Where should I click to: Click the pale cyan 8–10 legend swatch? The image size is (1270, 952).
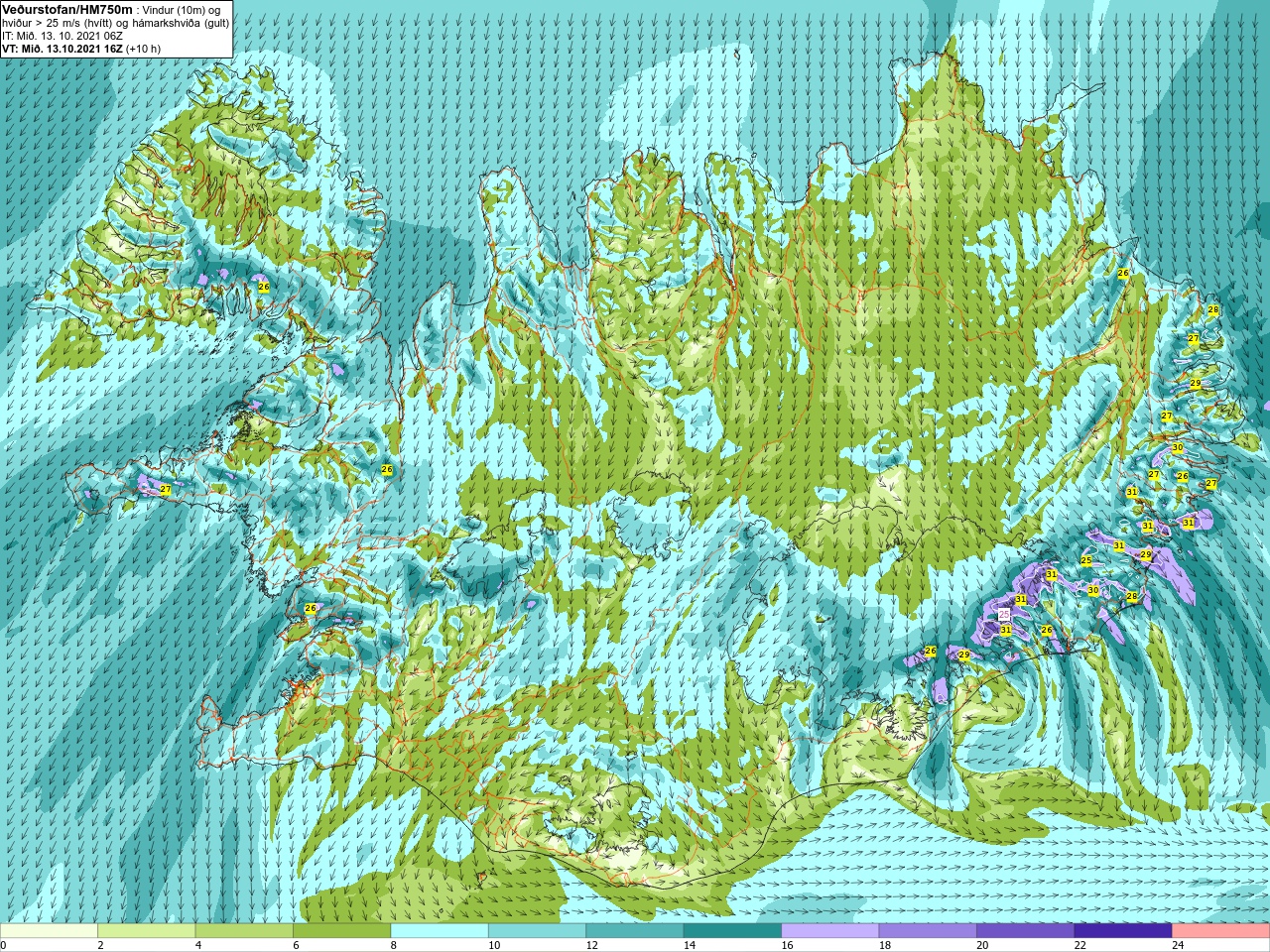click(x=440, y=931)
